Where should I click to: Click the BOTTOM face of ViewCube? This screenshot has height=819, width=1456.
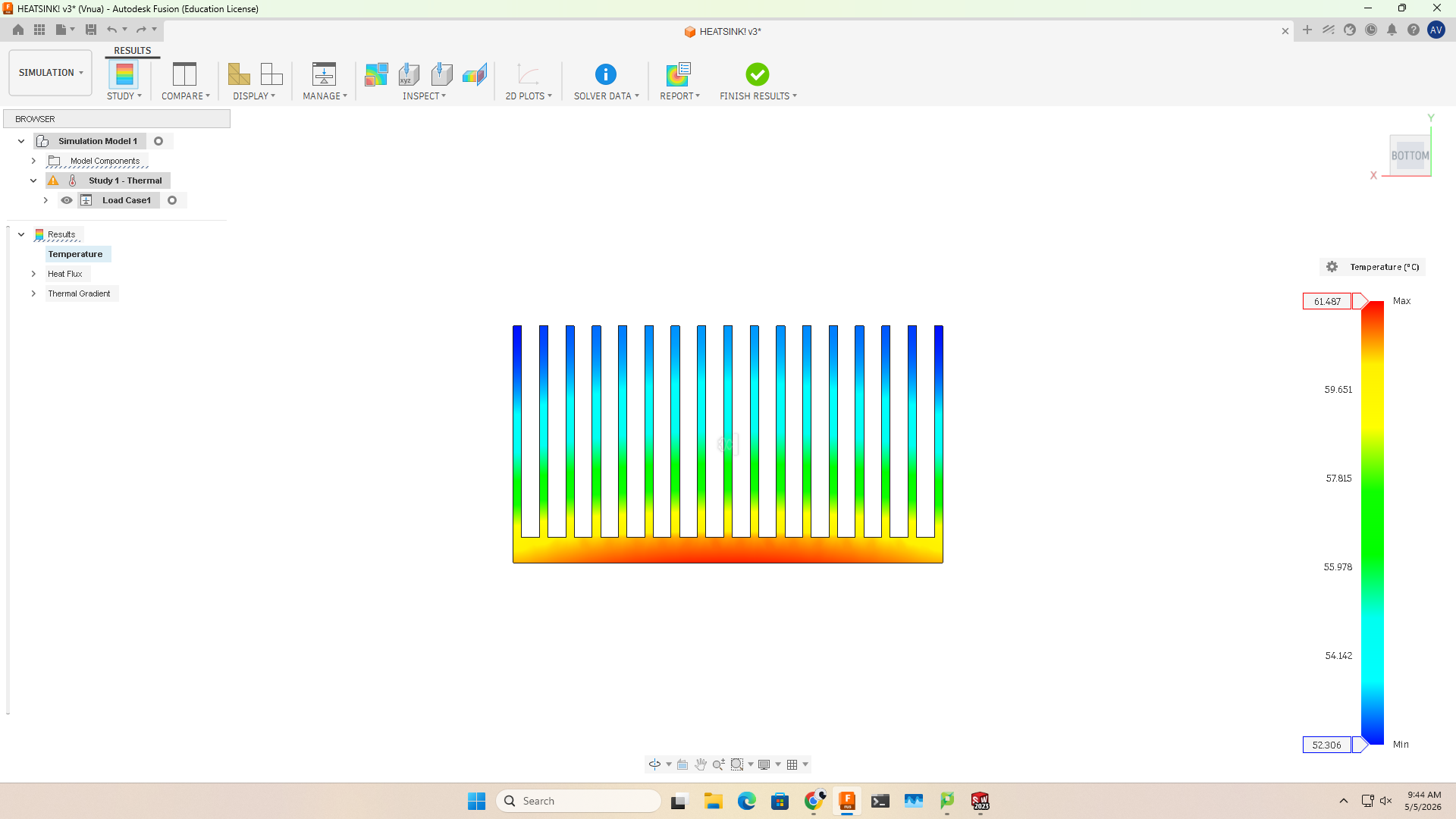(x=1410, y=155)
